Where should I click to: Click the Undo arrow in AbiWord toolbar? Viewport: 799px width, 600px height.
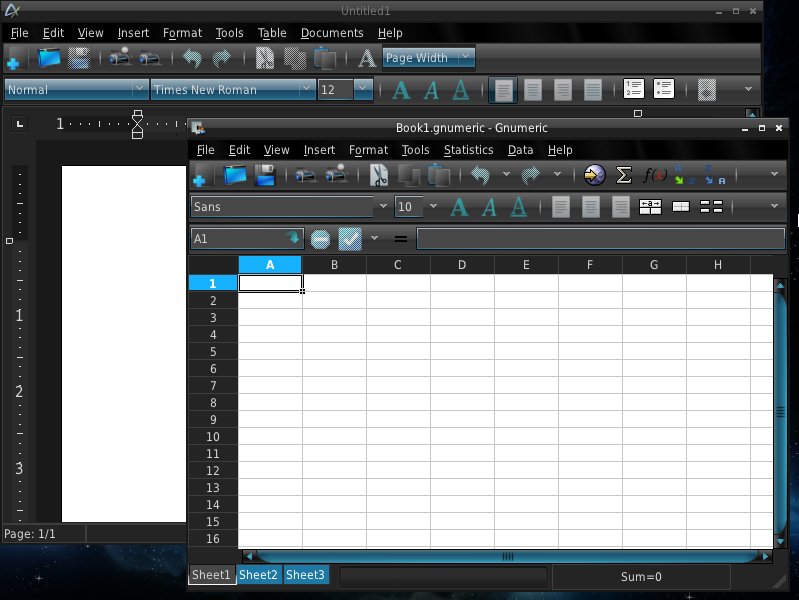click(x=192, y=58)
